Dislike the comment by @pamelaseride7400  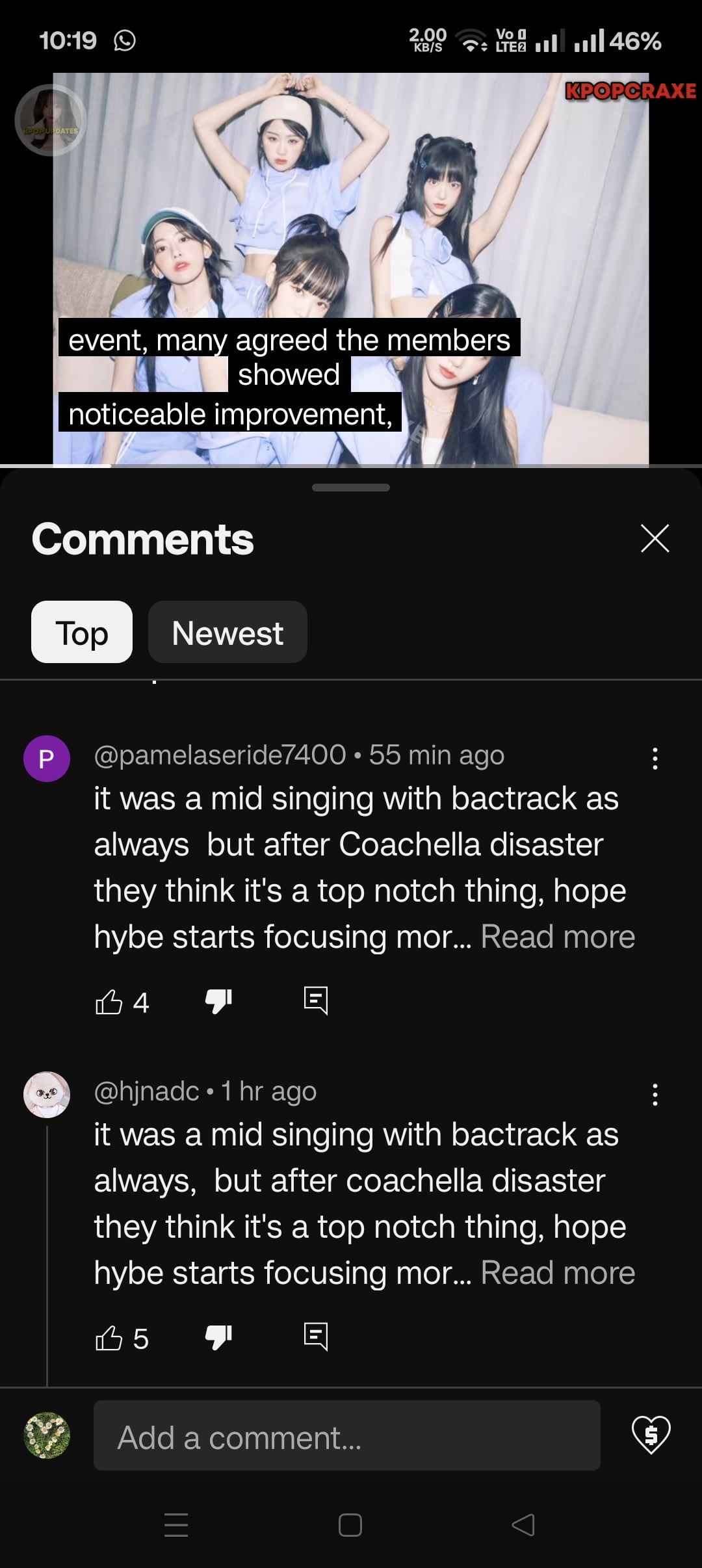(218, 1002)
